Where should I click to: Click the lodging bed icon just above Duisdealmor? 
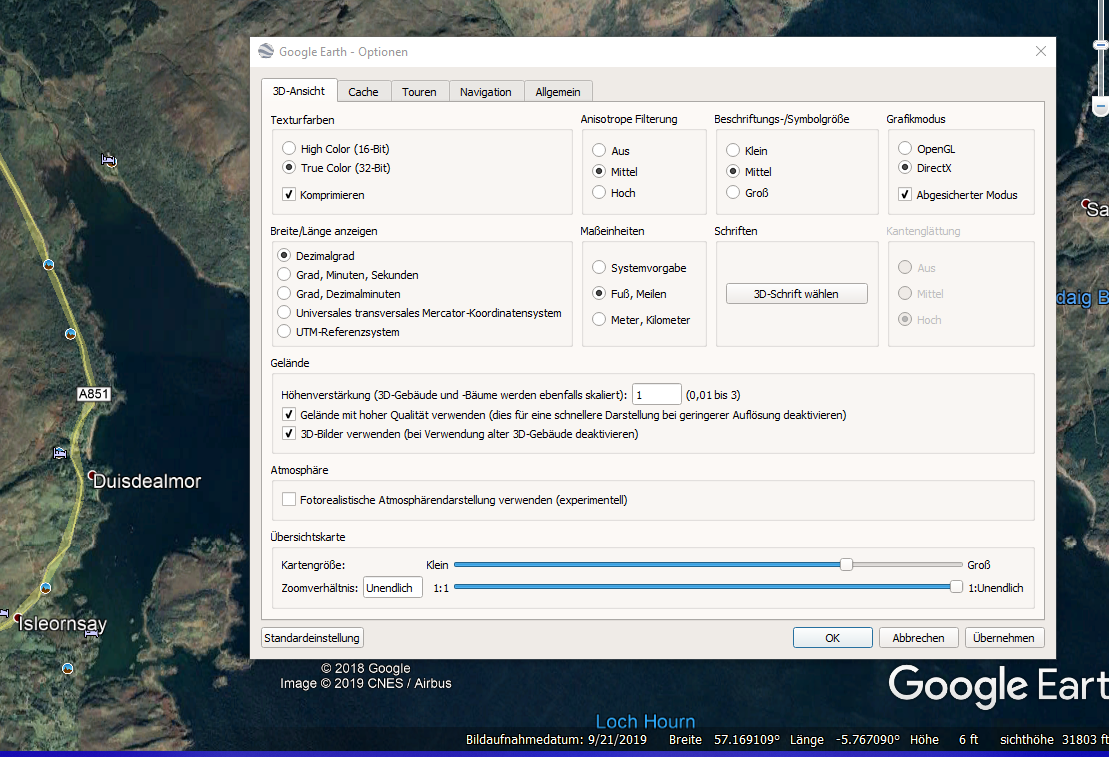click(x=60, y=453)
